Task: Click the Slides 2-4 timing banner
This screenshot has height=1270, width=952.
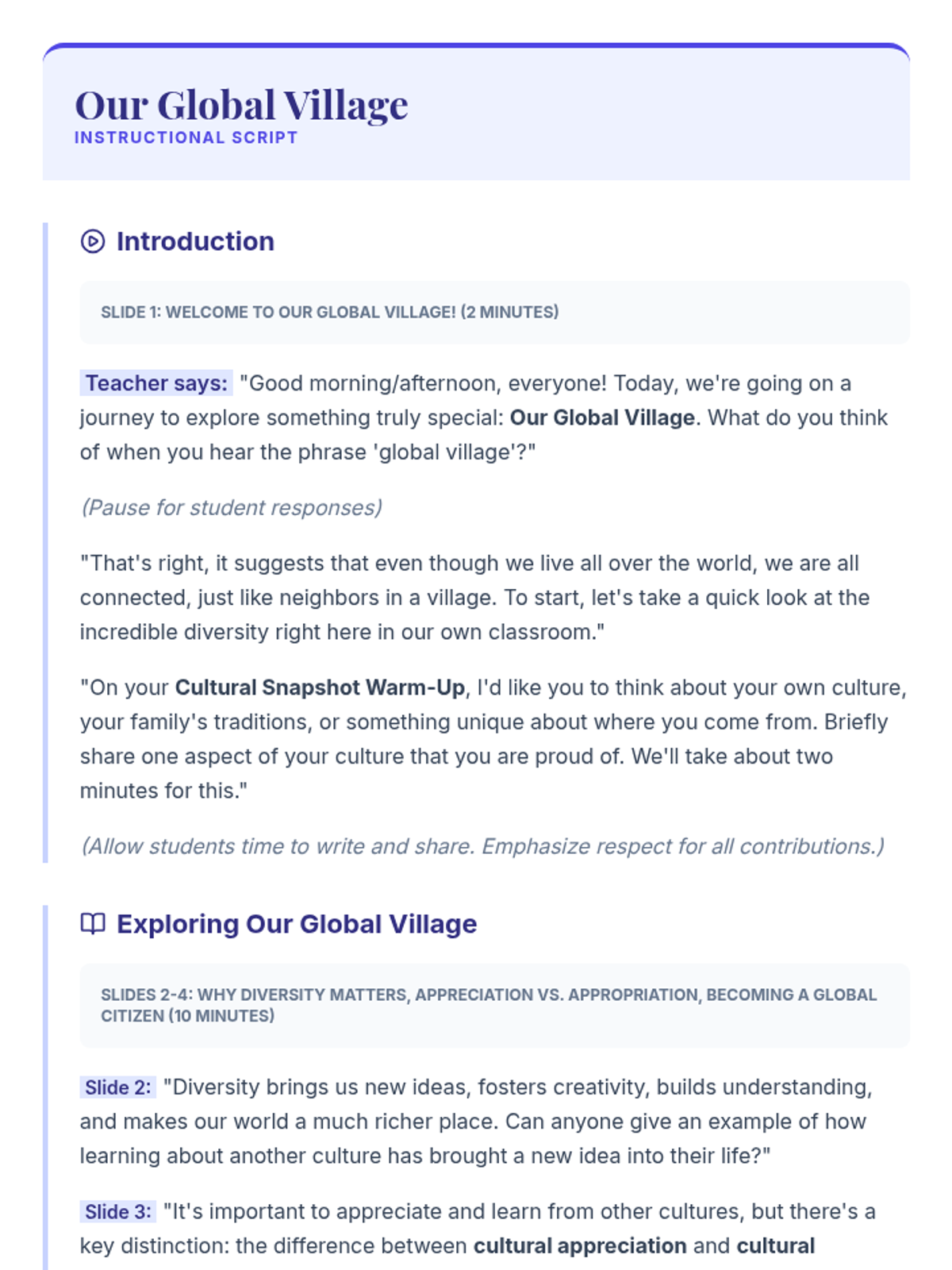Action: click(494, 1005)
